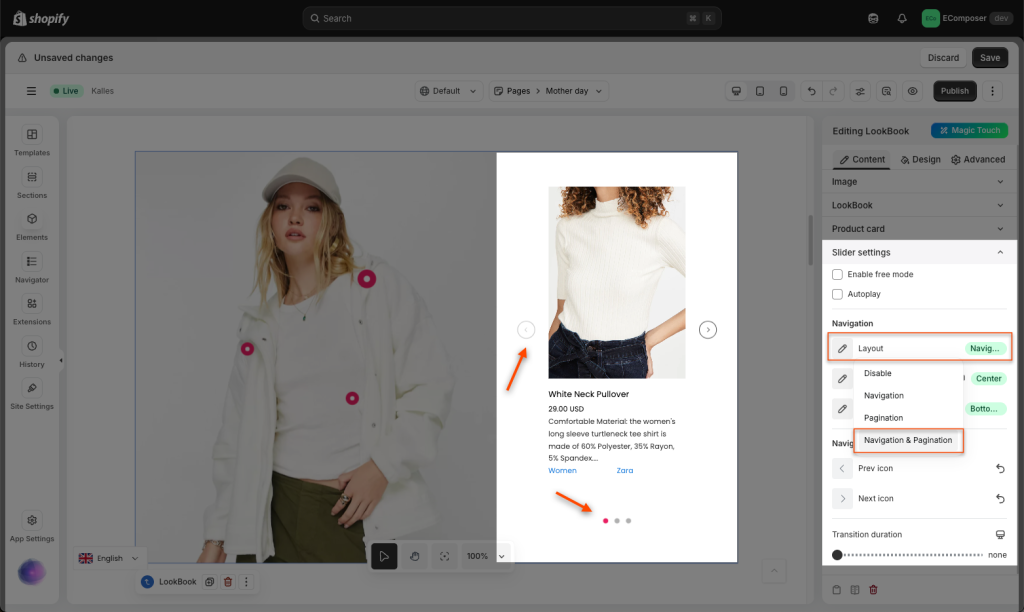This screenshot has width=1024, height=612.
Task: Click the undo arrow in top toolbar
Action: tap(811, 91)
